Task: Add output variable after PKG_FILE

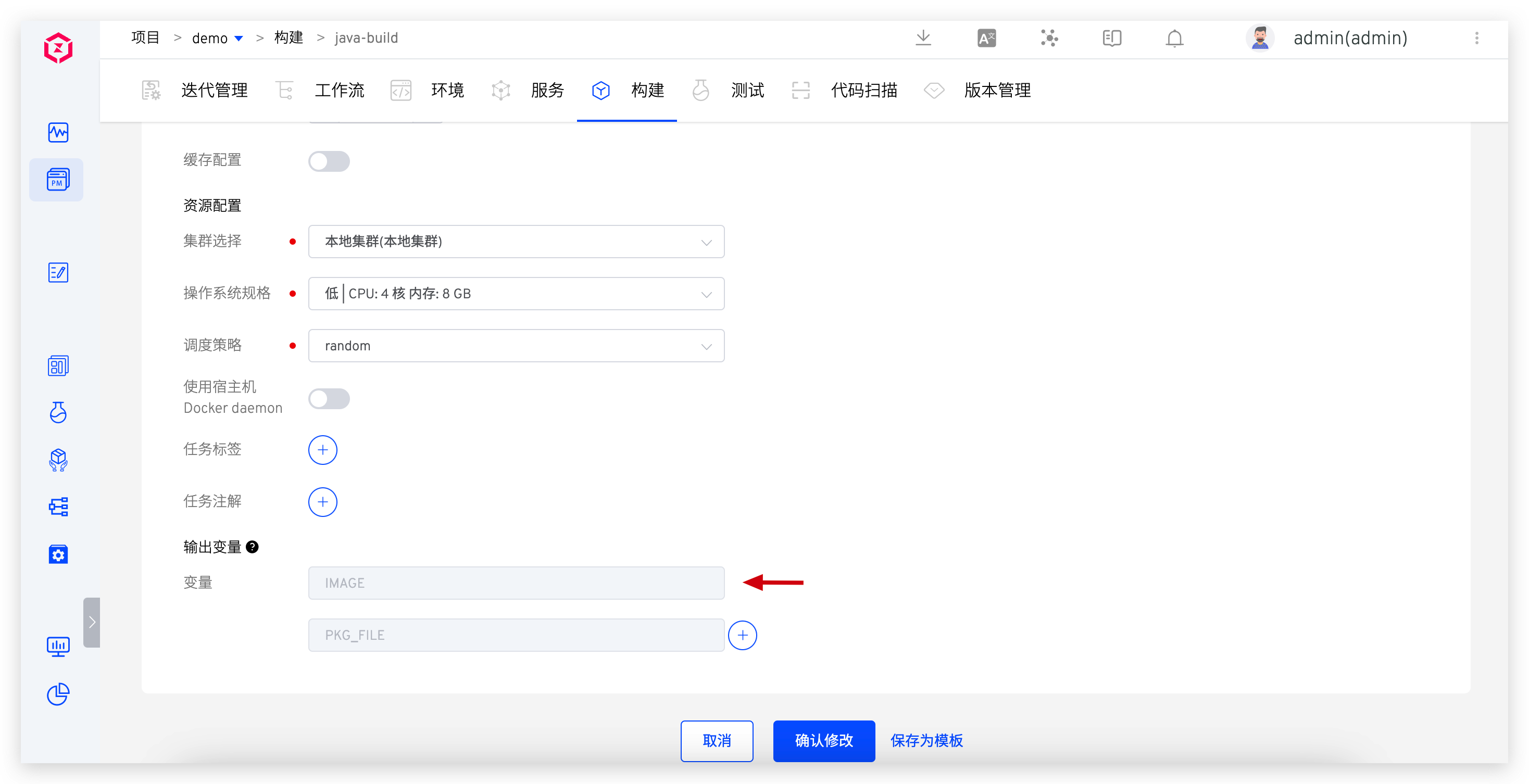Action: tap(743, 635)
